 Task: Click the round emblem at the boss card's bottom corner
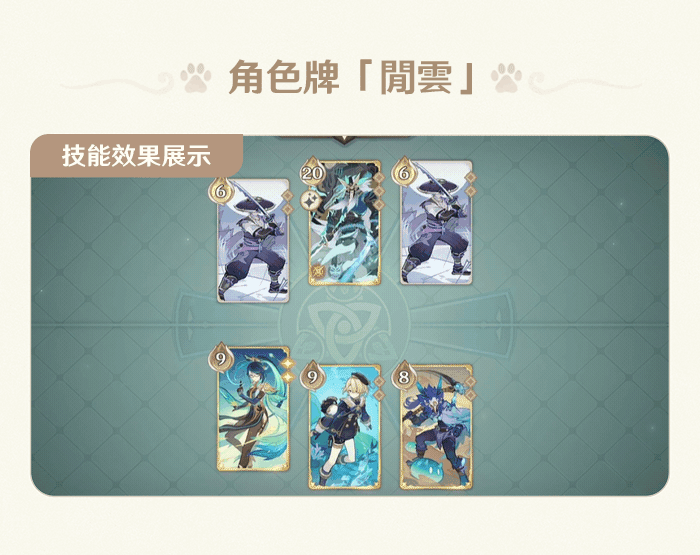pyautogui.click(x=318, y=271)
